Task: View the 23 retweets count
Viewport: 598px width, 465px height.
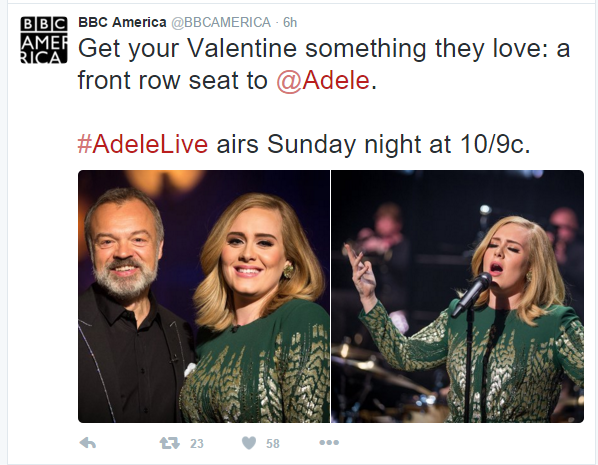Action: pyautogui.click(x=197, y=444)
